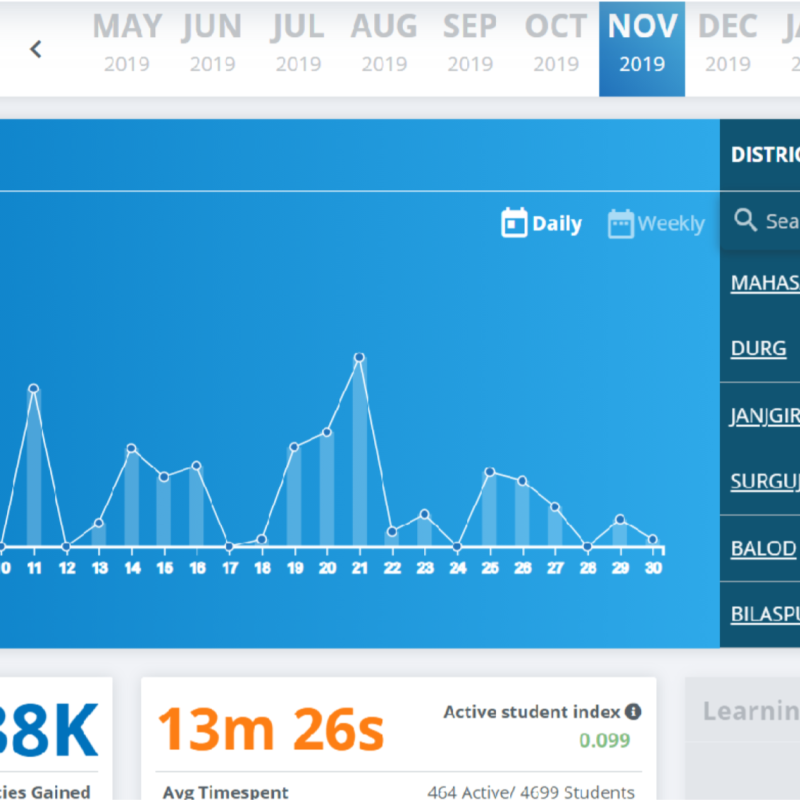Click inside the district search field
This screenshot has height=800, width=800.
[x=781, y=221]
